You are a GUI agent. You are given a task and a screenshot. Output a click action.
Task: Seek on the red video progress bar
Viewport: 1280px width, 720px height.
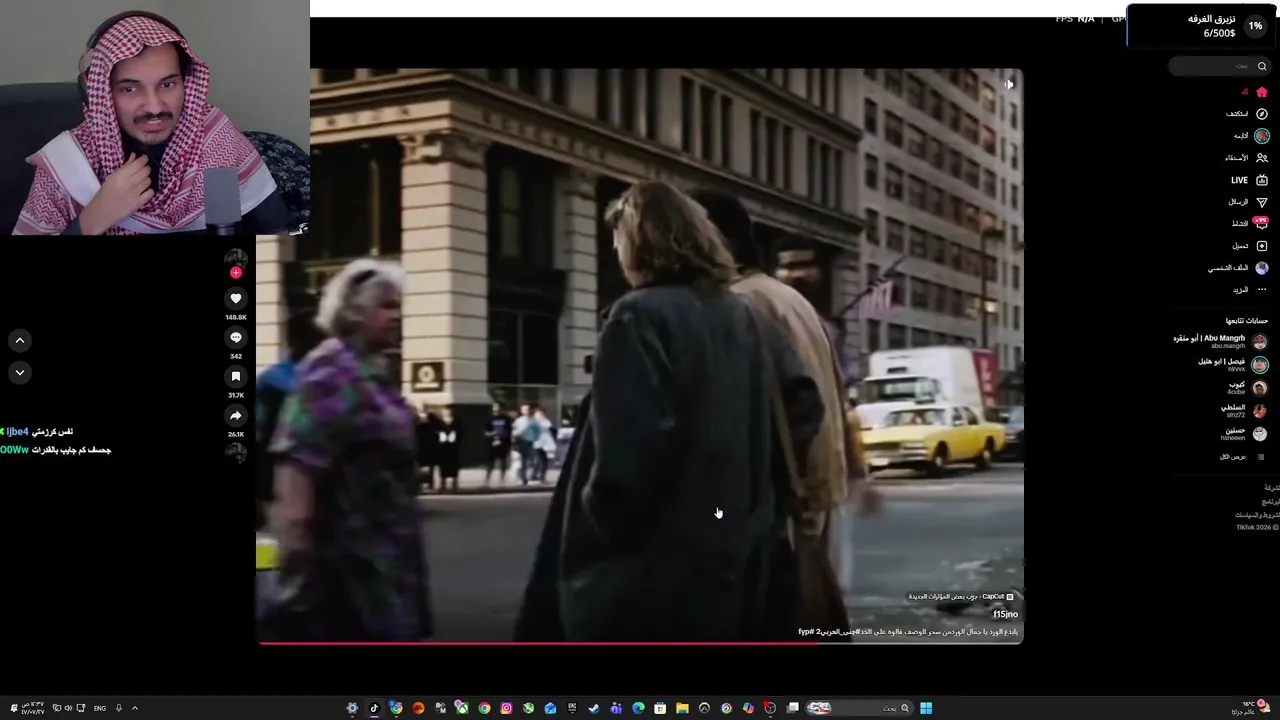click(640, 643)
